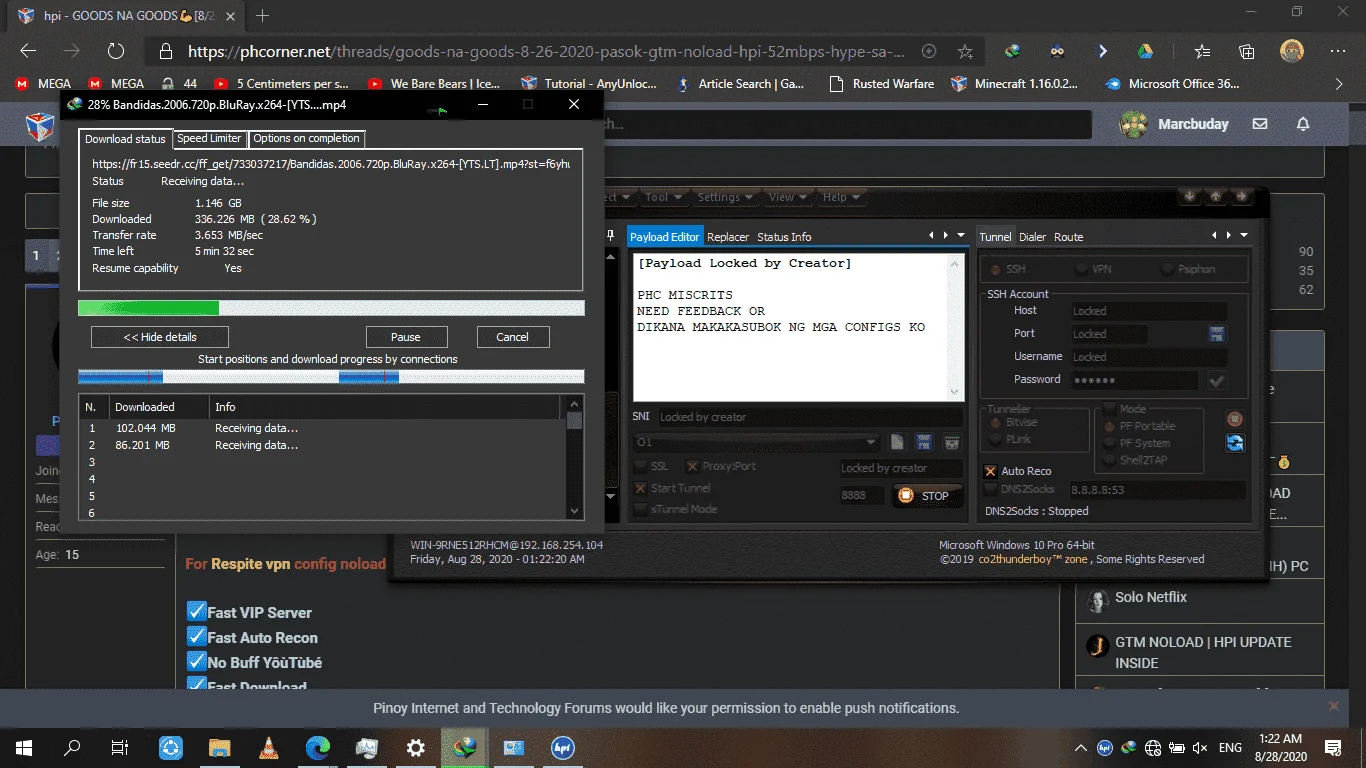Click the paste payload page icon
Image resolution: width=1366 pixels, height=768 pixels.
[x=898, y=442]
